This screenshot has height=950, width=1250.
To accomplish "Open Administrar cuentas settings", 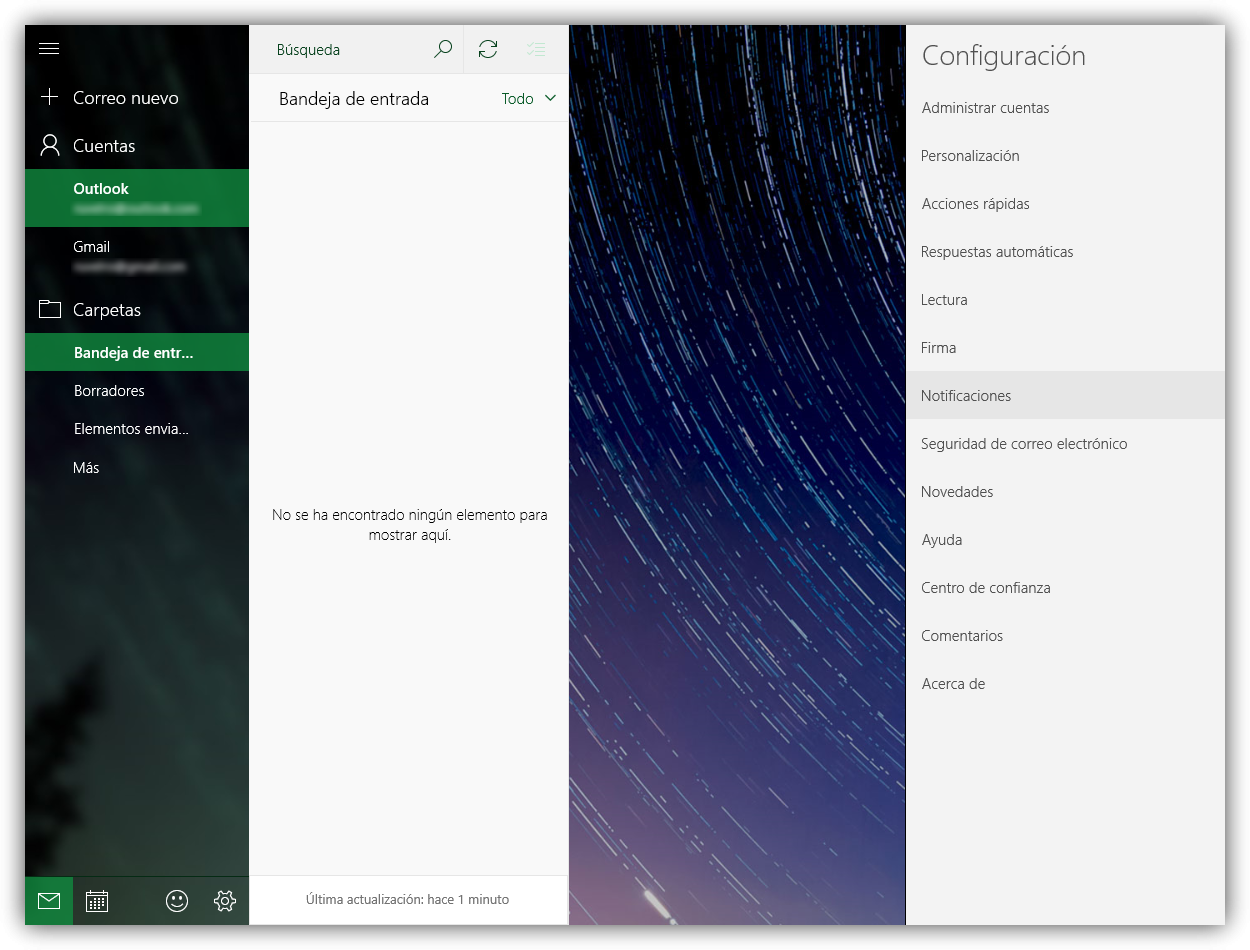I will click(1065, 108).
